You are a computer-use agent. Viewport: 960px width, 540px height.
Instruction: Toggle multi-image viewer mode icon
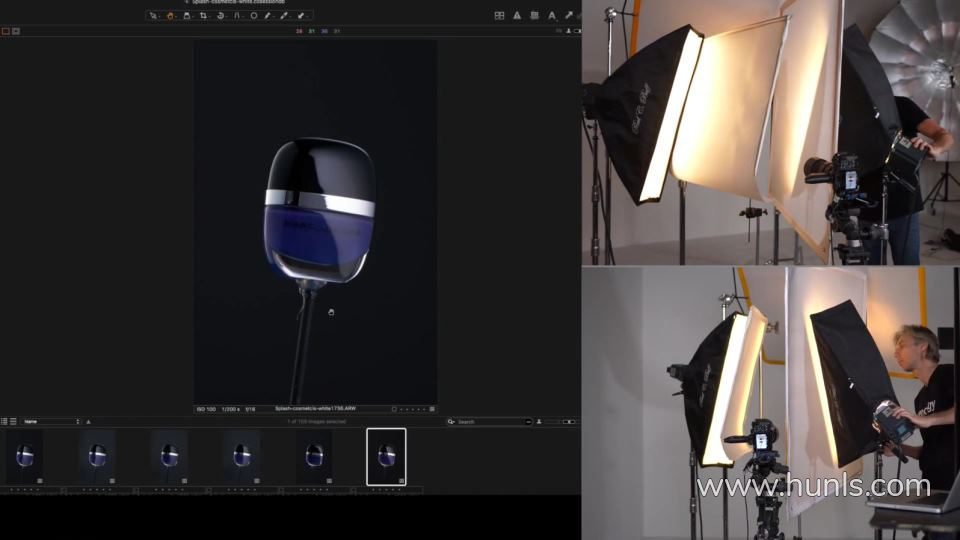[16, 31]
